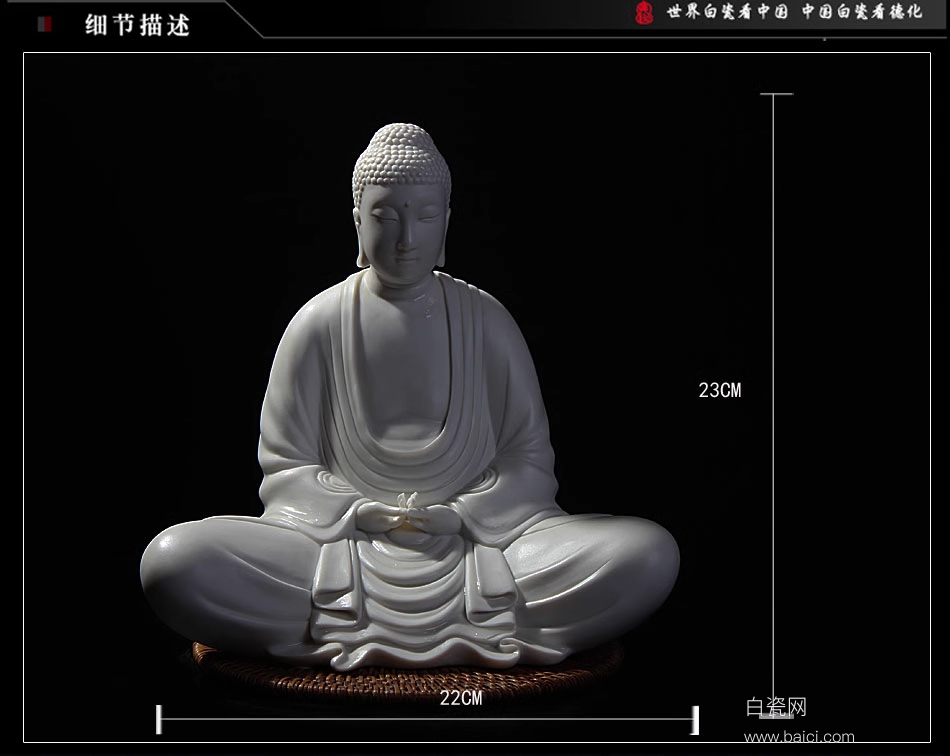This screenshot has width=950, height=756.
Task: Click the white porcelain Buddha product image
Action: [x=410, y=397]
